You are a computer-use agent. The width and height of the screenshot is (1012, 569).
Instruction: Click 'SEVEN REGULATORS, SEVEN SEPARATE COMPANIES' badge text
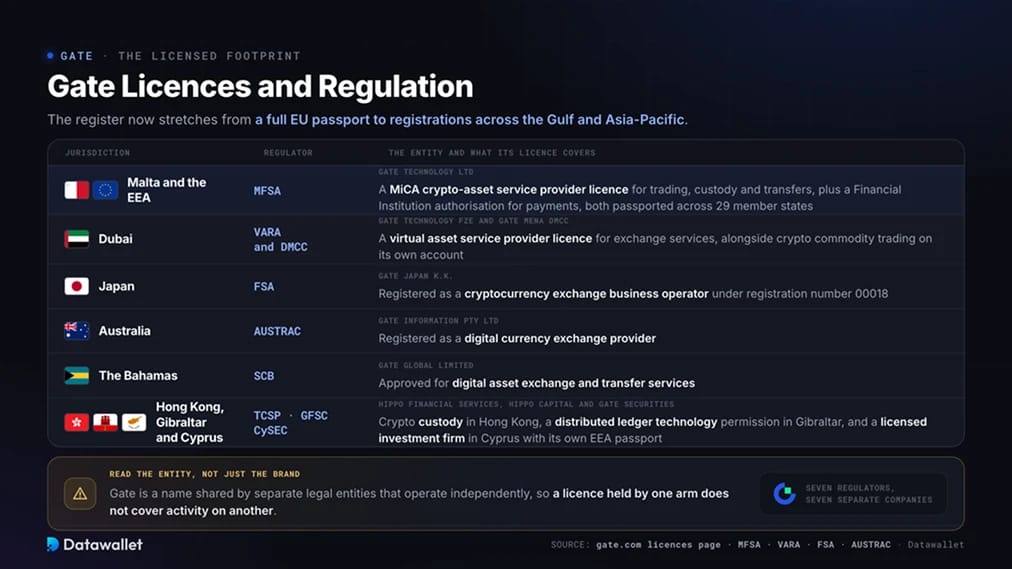point(869,494)
